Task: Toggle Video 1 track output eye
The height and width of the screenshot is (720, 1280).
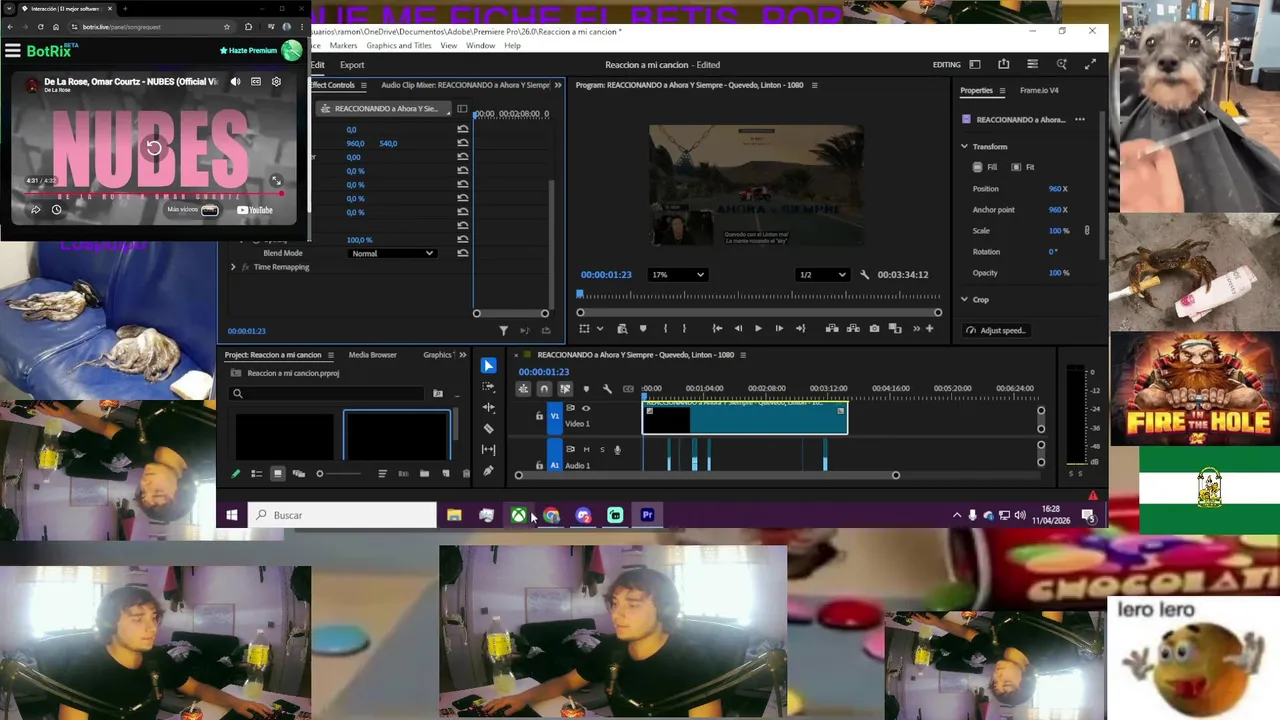Action: pos(586,408)
